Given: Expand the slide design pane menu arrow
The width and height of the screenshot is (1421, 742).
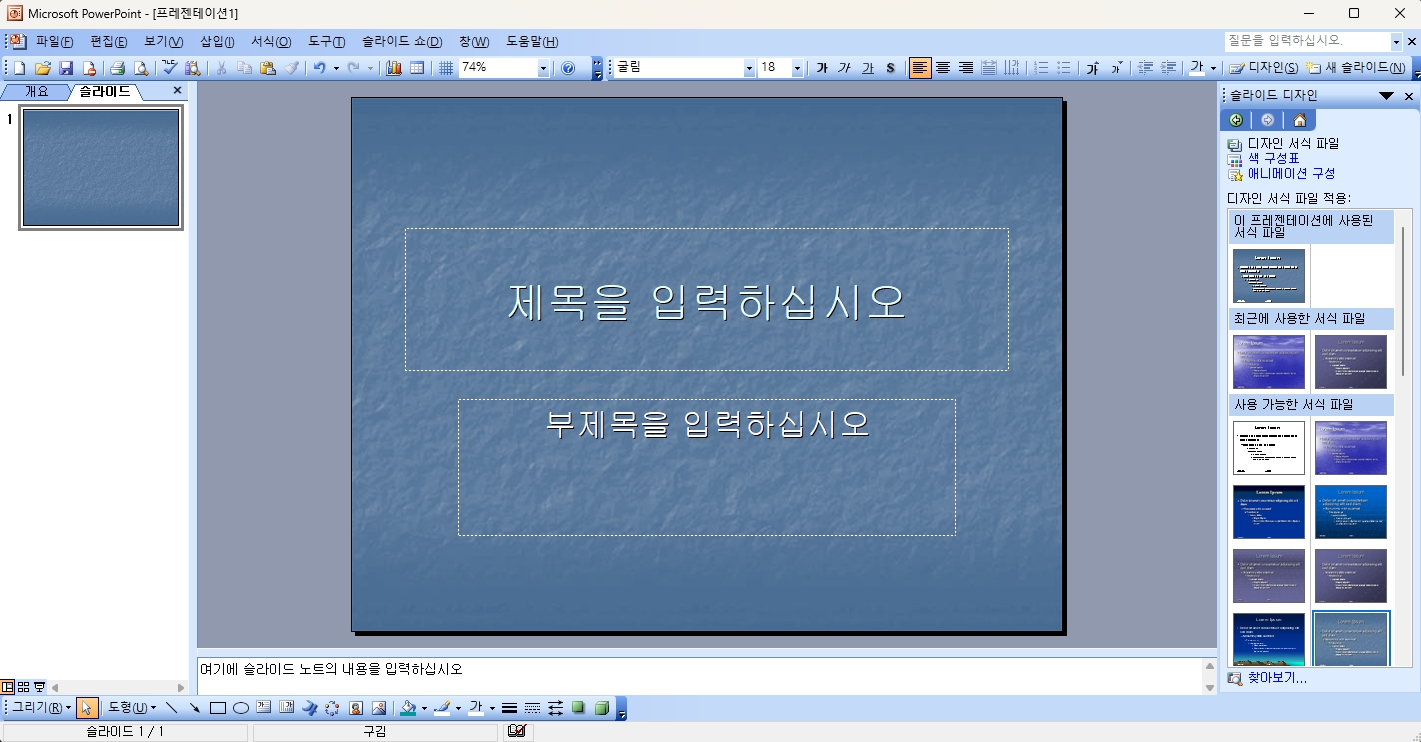Looking at the screenshot, I should point(1386,96).
